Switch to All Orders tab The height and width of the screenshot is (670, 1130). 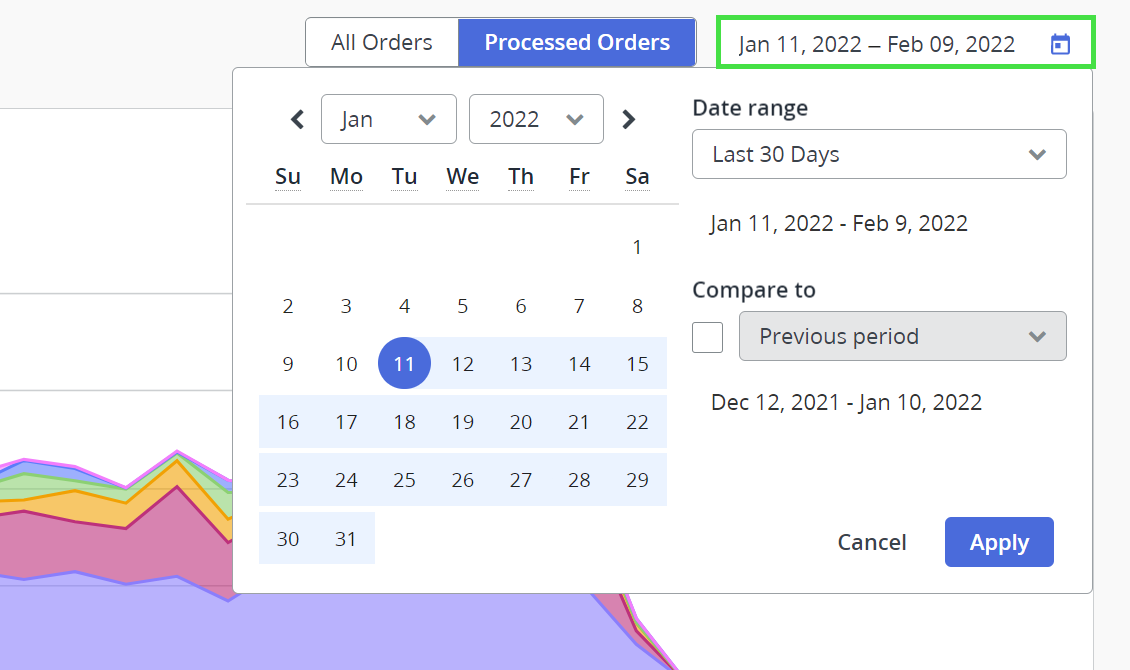coord(382,43)
